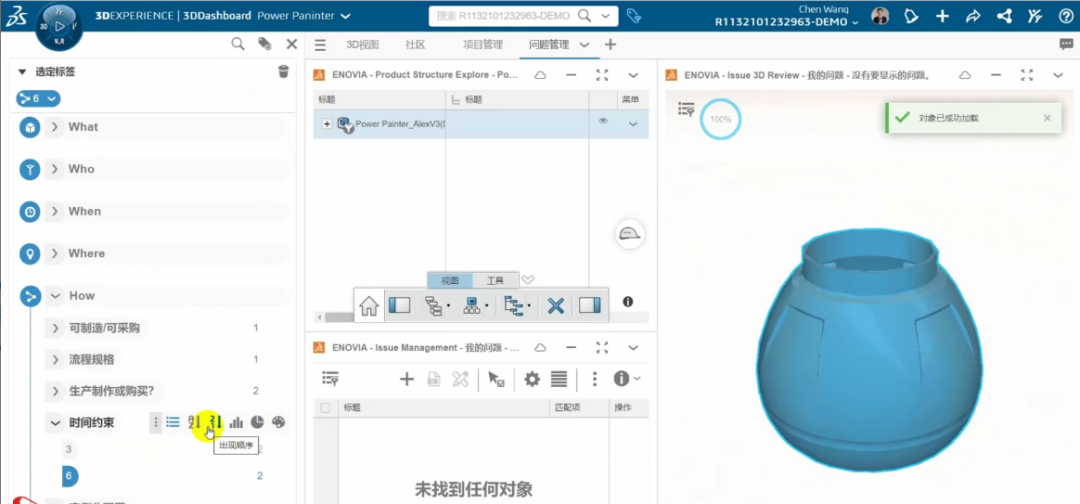Click the Home icon in the floating toolbar

click(x=369, y=305)
